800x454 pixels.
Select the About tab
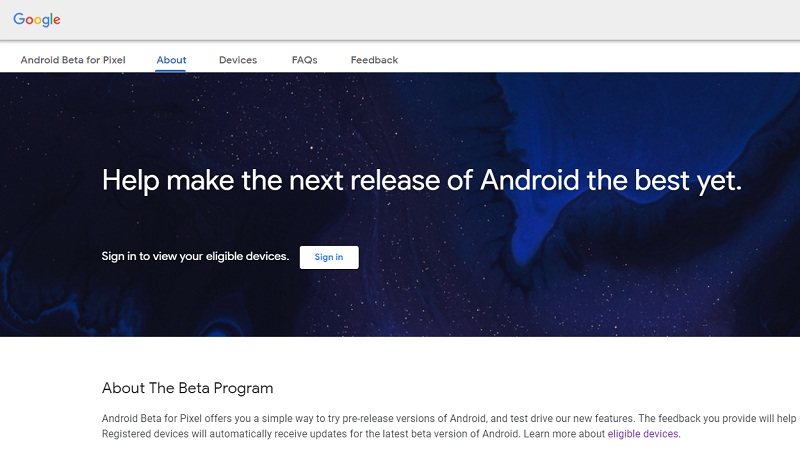[x=171, y=60]
